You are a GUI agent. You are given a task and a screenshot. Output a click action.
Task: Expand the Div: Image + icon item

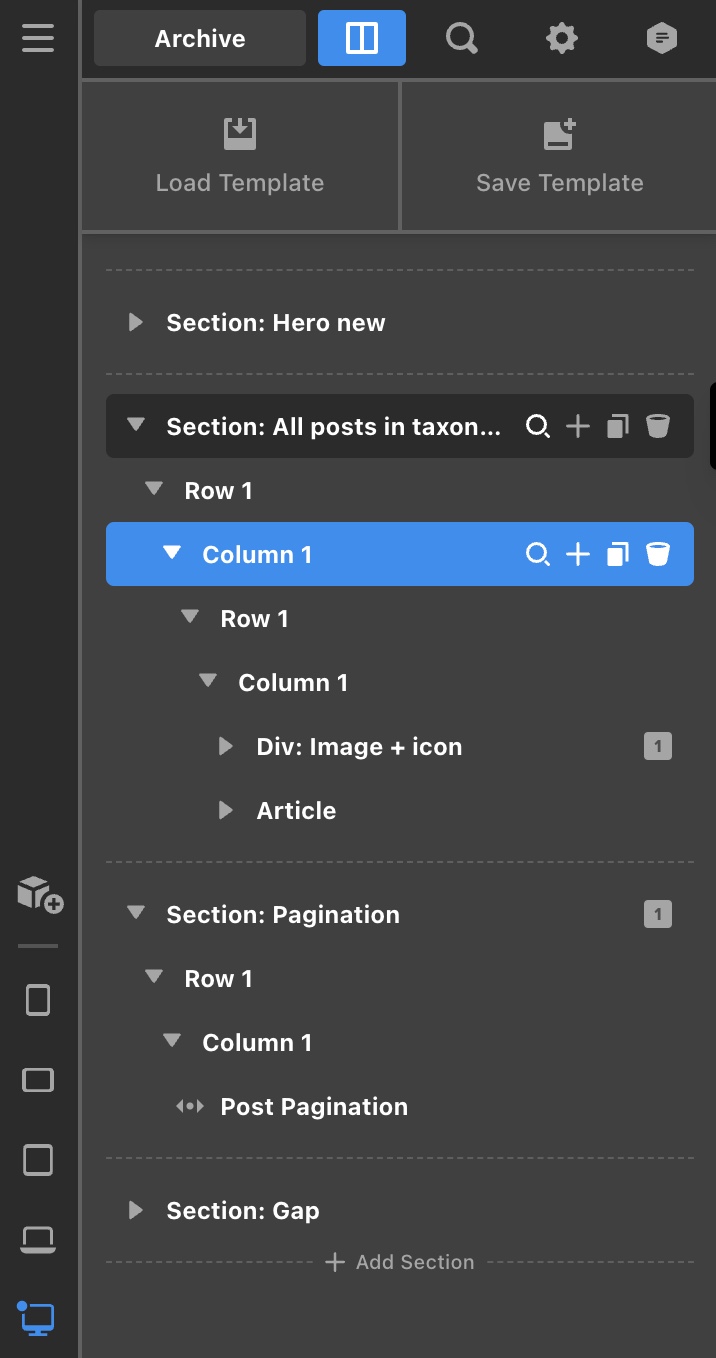click(x=226, y=747)
